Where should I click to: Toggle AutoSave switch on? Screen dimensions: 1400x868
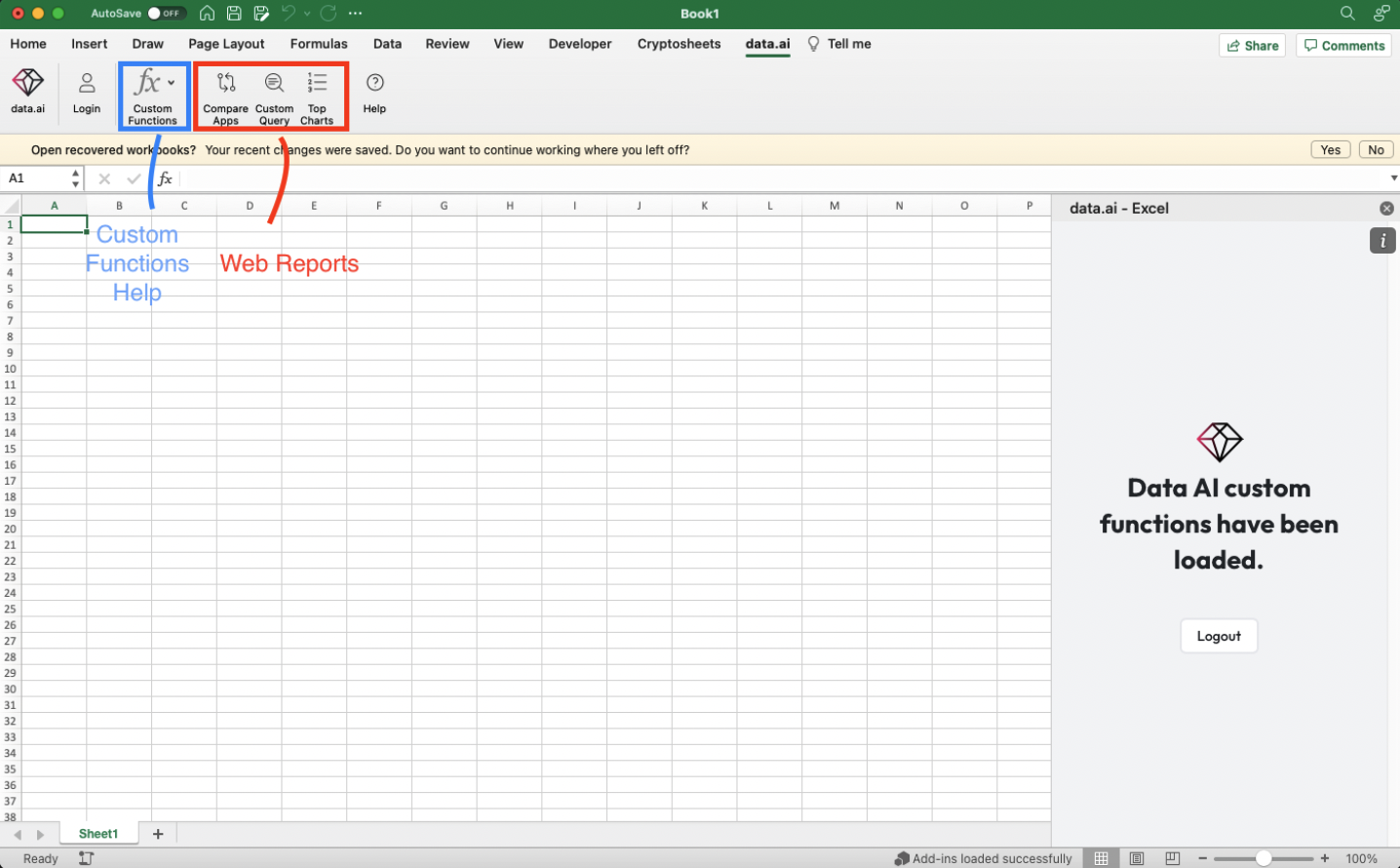click(x=167, y=14)
